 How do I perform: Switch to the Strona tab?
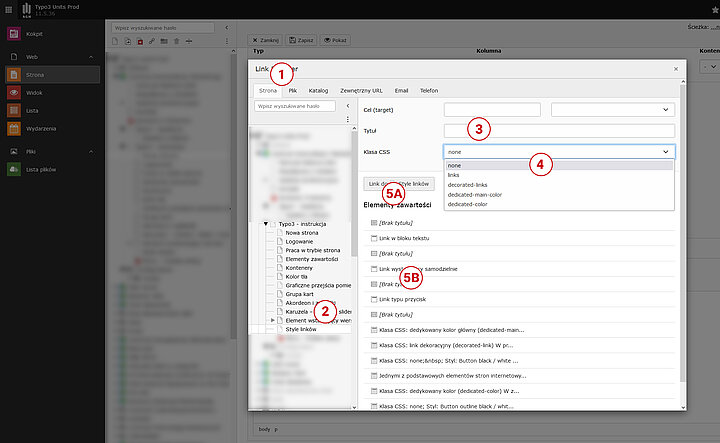click(268, 90)
